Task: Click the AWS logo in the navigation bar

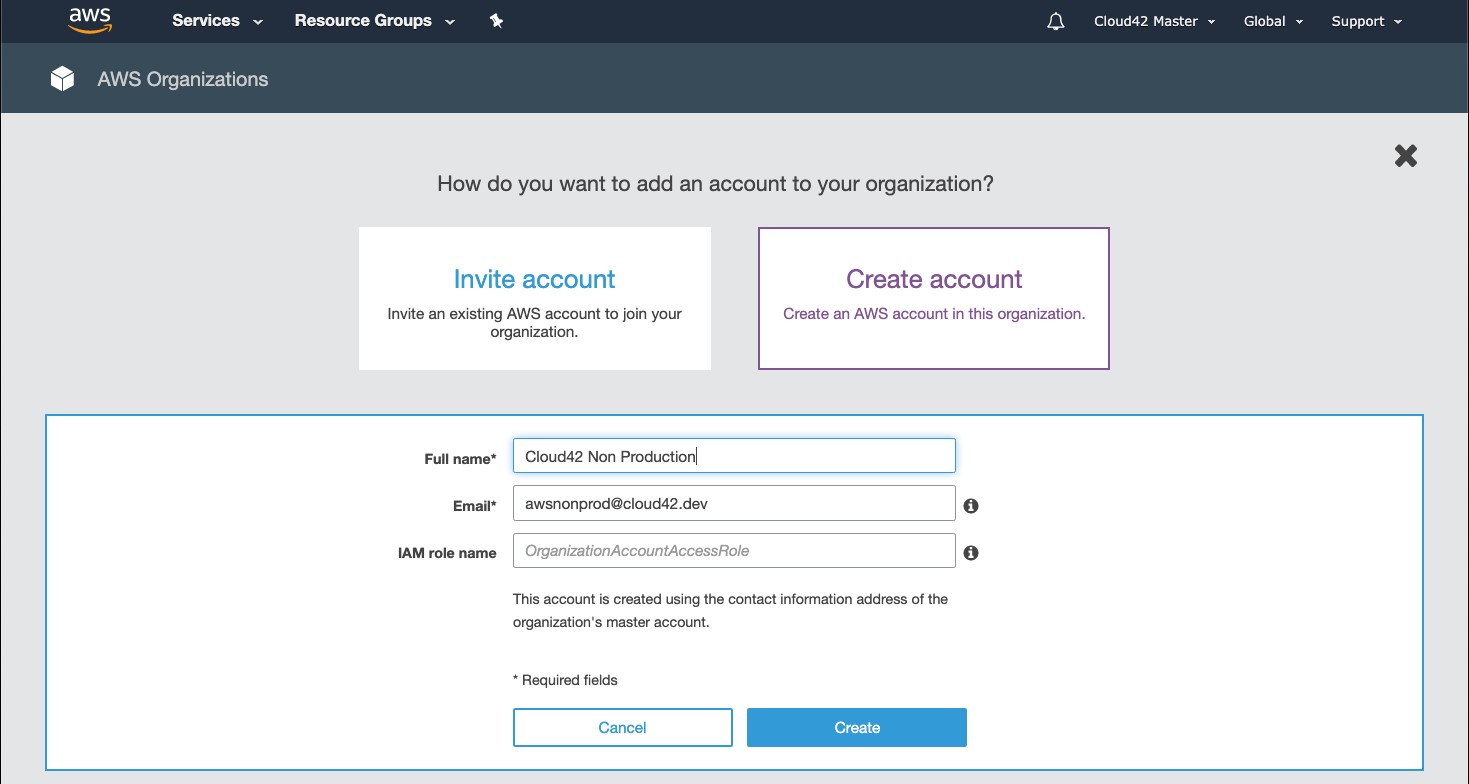Action: pyautogui.click(x=89, y=20)
